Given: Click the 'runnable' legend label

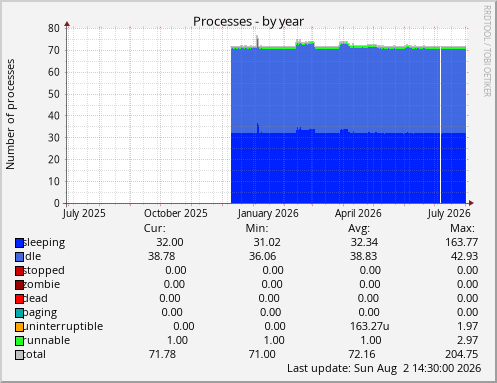Looking at the screenshot, I should pos(47,340).
